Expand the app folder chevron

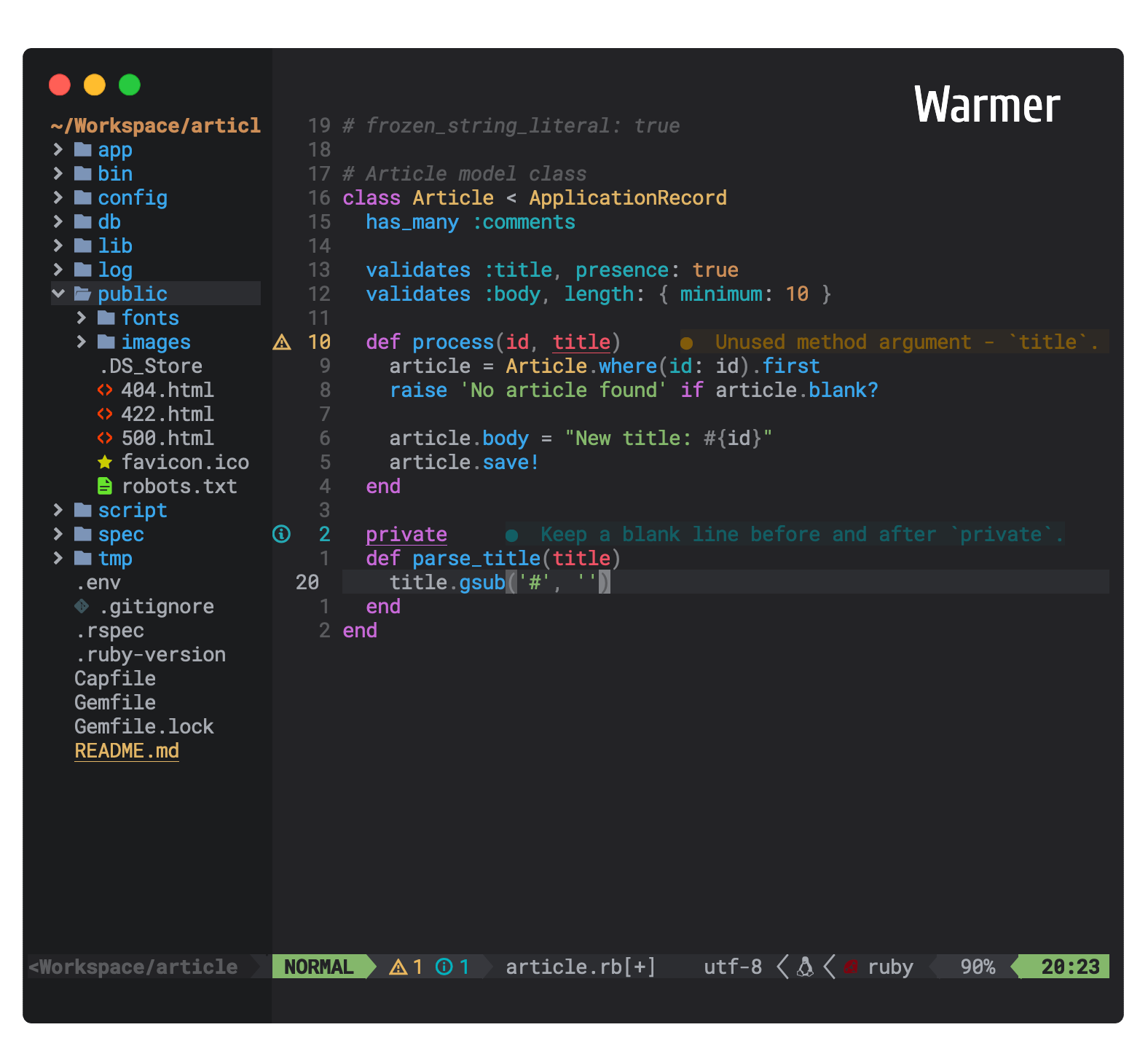58,149
